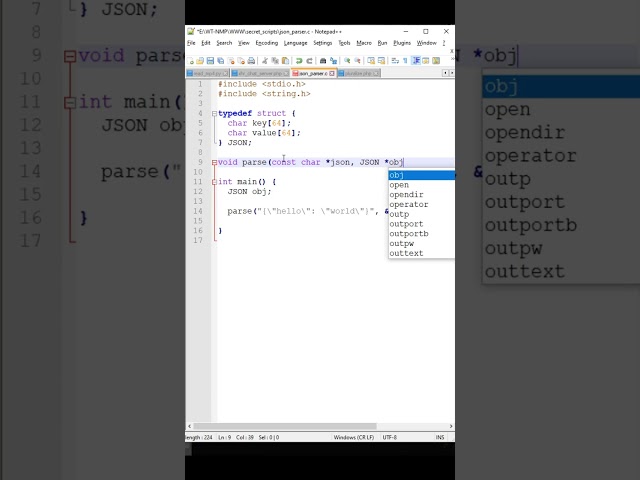
Task: Click the Replace toolbar icon
Action: pyautogui.click(x=333, y=61)
